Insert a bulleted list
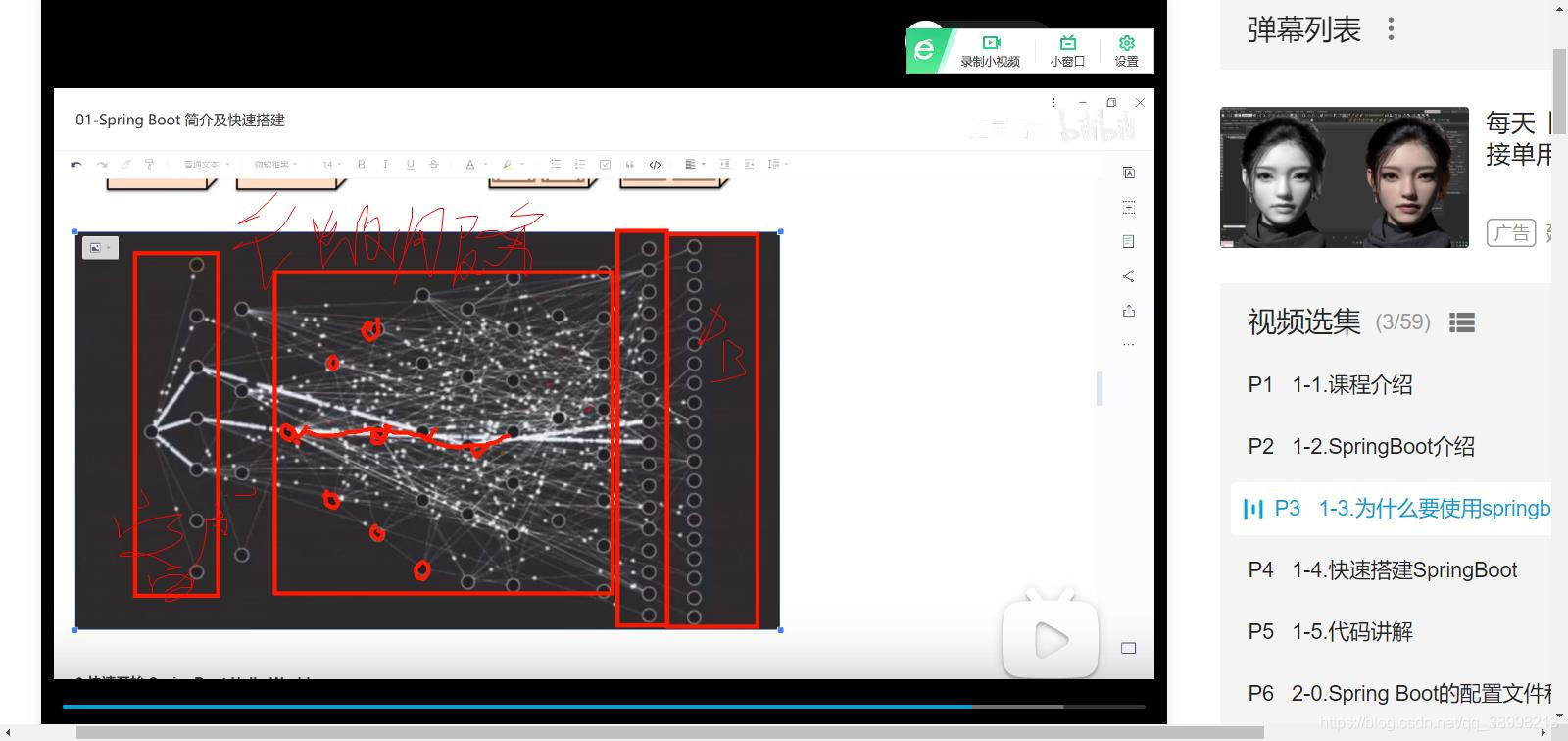The height and width of the screenshot is (741, 1568). point(556,165)
